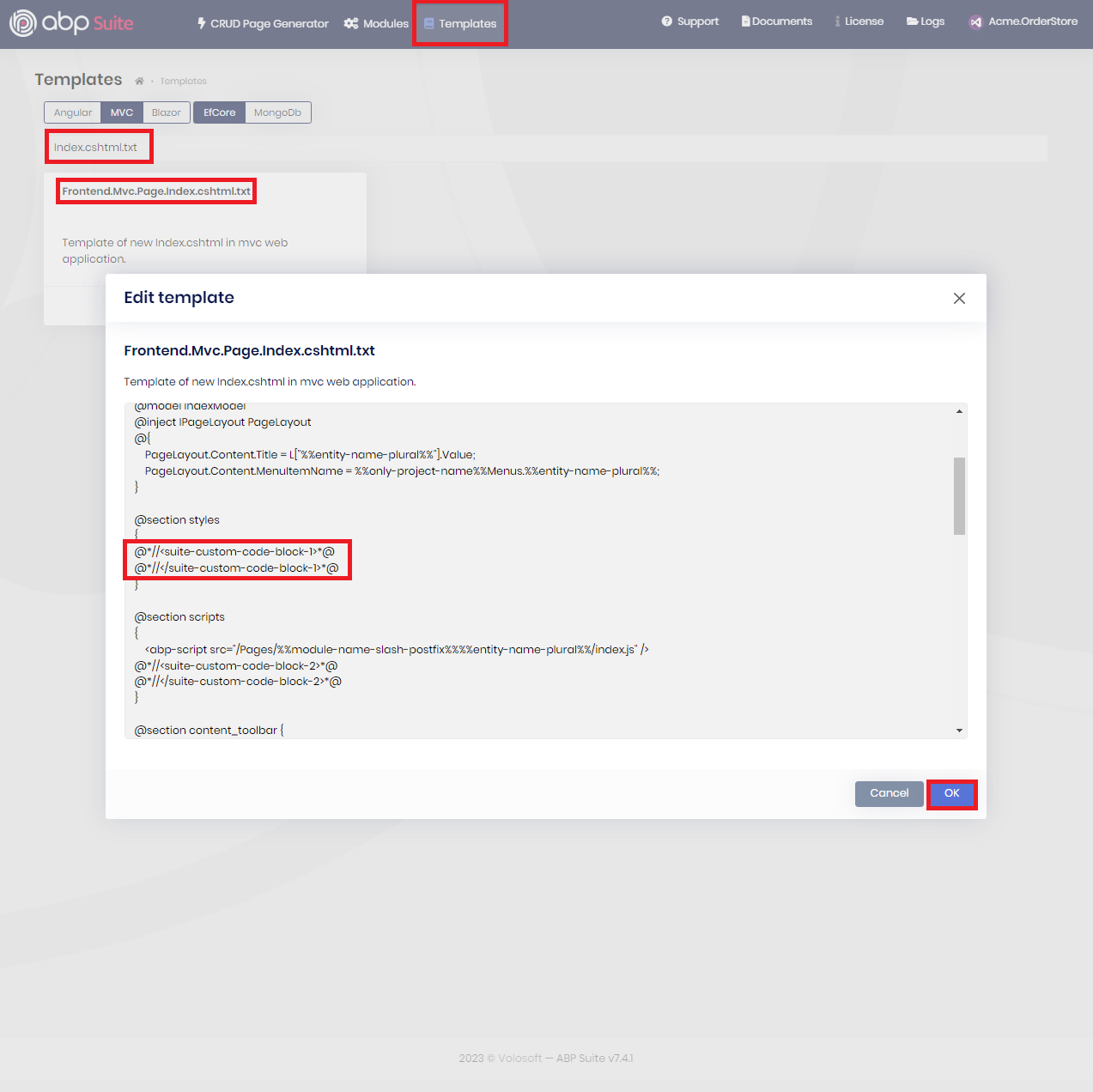Viewport: 1093px width, 1092px height.
Task: Click the ABP Suite logo icon
Action: point(23,23)
